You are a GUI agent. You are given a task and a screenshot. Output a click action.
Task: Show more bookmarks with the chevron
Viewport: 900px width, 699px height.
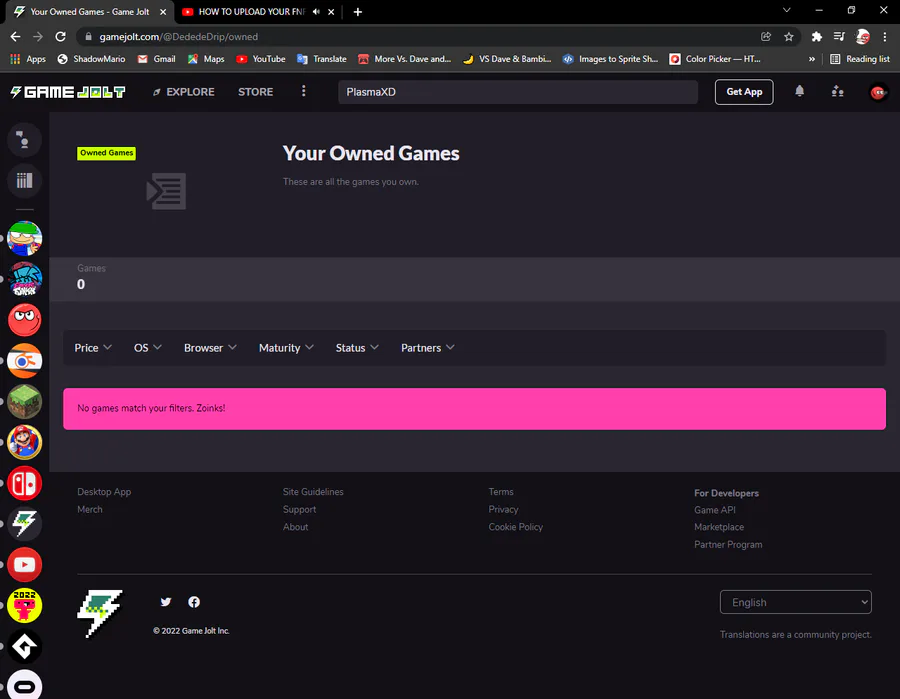tap(812, 59)
